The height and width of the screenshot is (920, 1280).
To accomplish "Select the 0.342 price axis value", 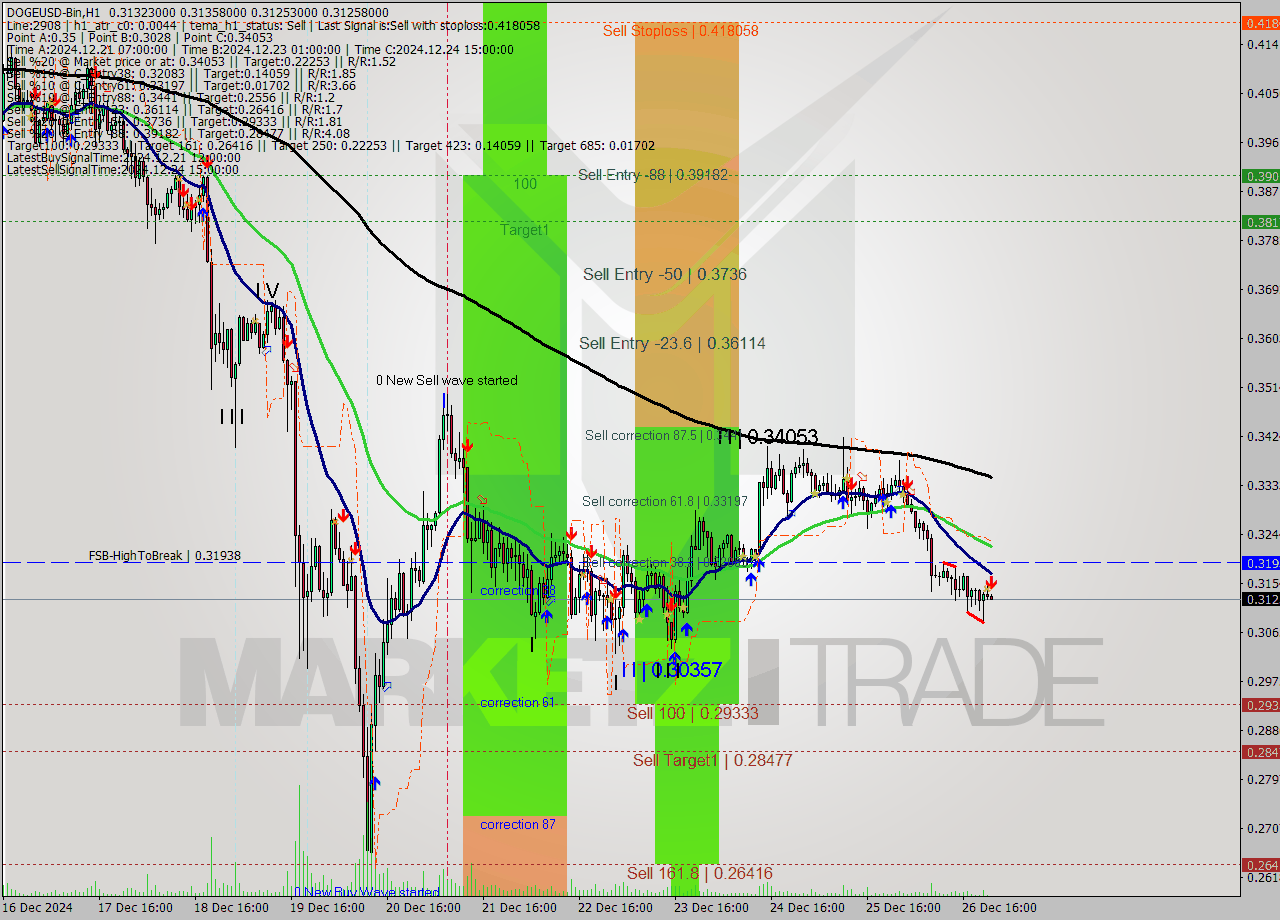I will tap(1263, 436).
